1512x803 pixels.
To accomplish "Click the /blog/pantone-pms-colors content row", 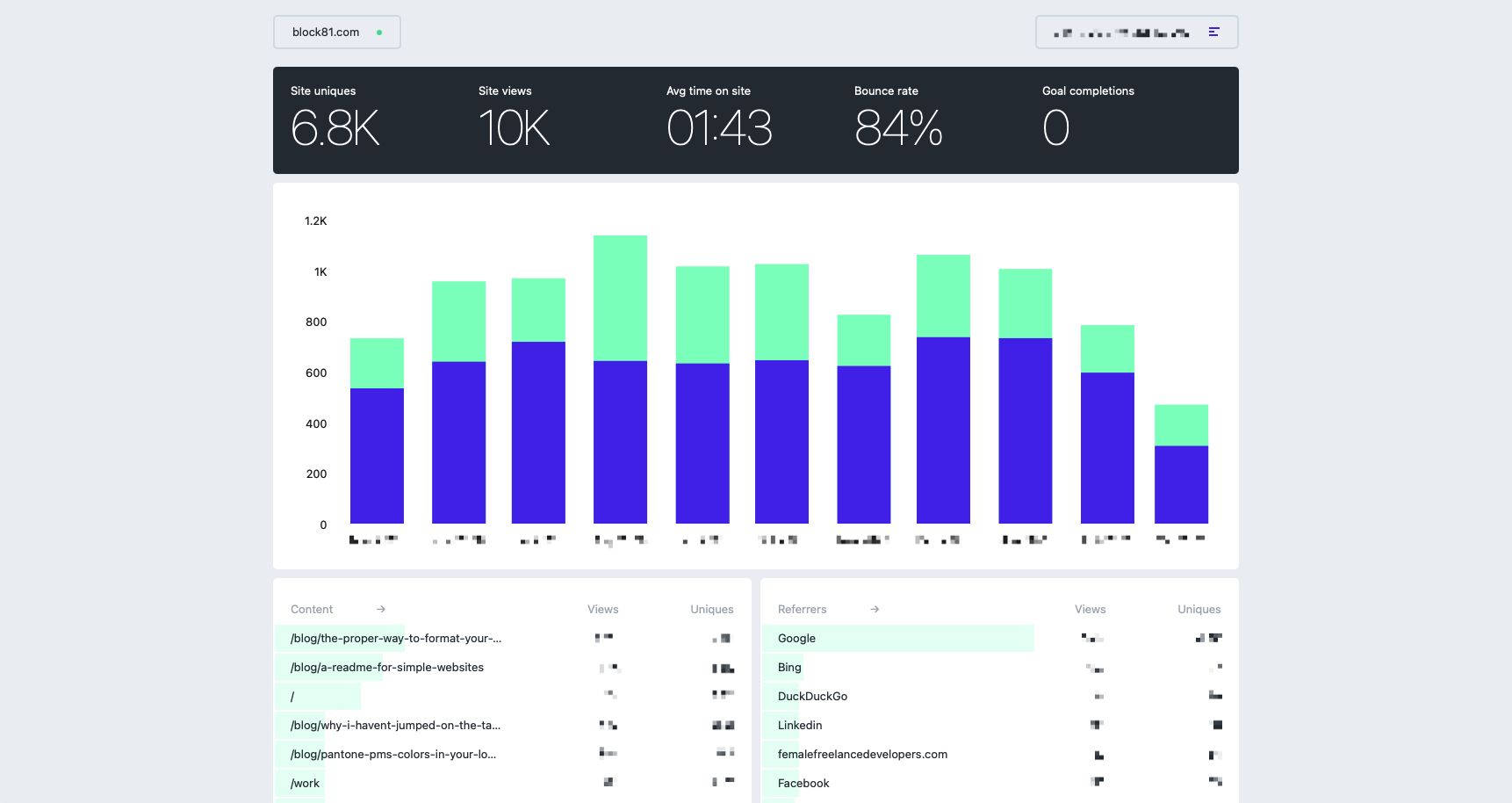I will 393,755.
